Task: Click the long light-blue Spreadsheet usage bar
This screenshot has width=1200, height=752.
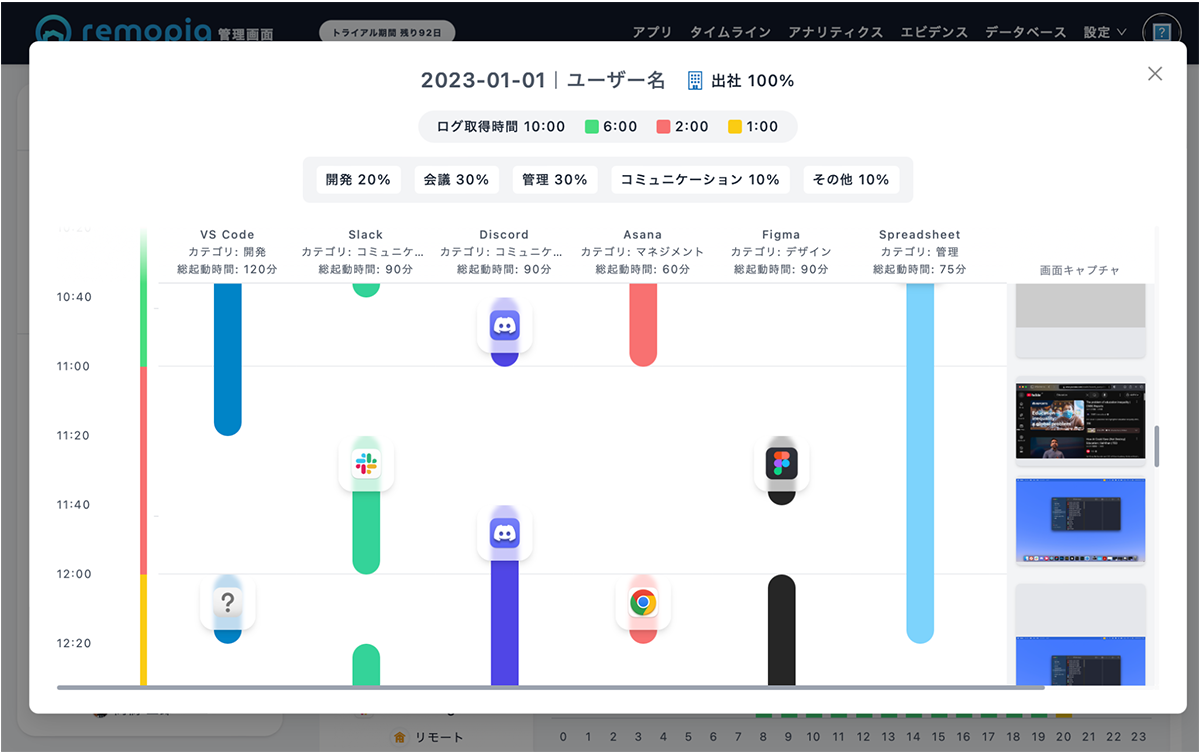Action: tap(920, 463)
